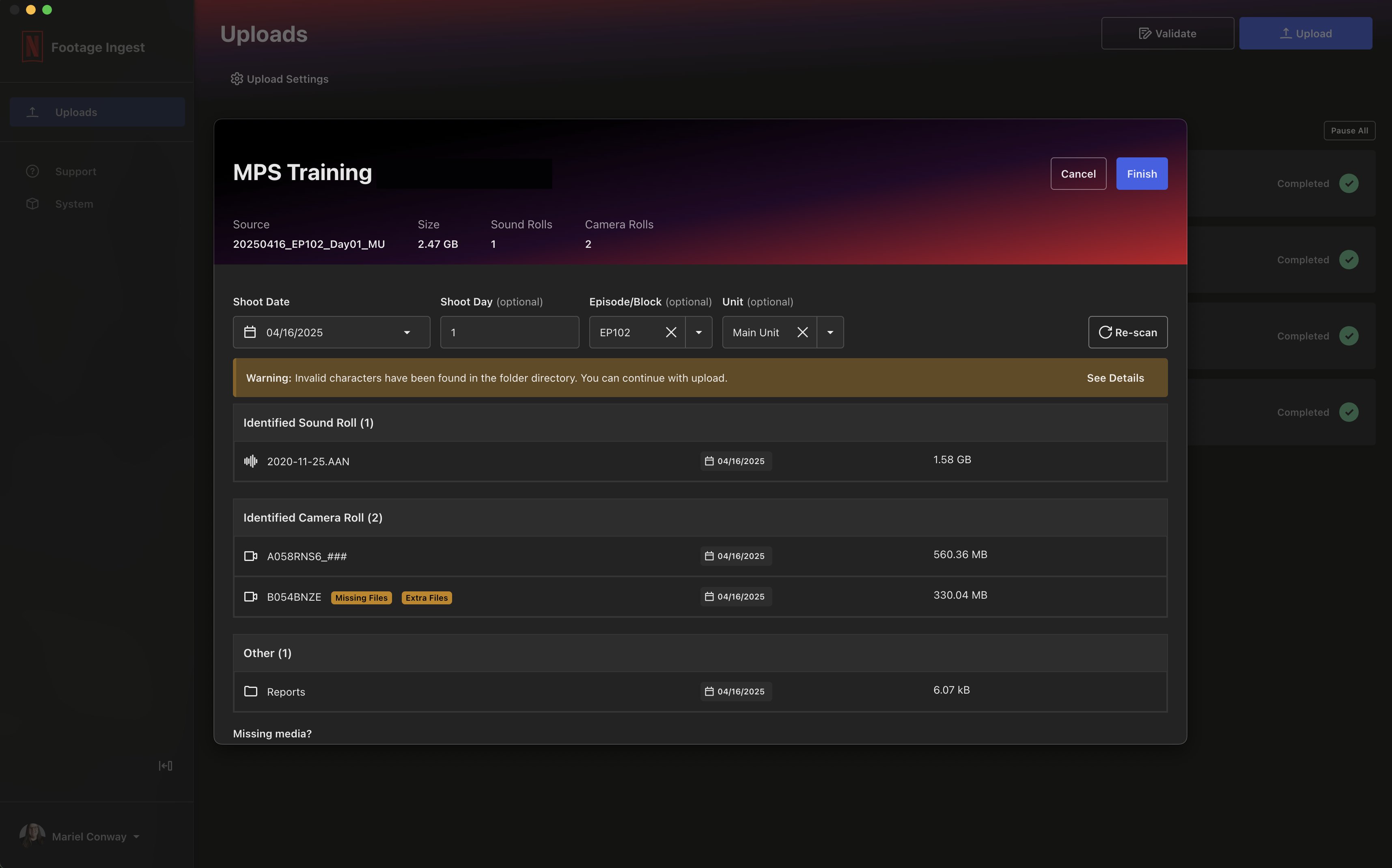Click the MPS Training title
Image resolution: width=1392 pixels, height=868 pixels.
tap(303, 172)
